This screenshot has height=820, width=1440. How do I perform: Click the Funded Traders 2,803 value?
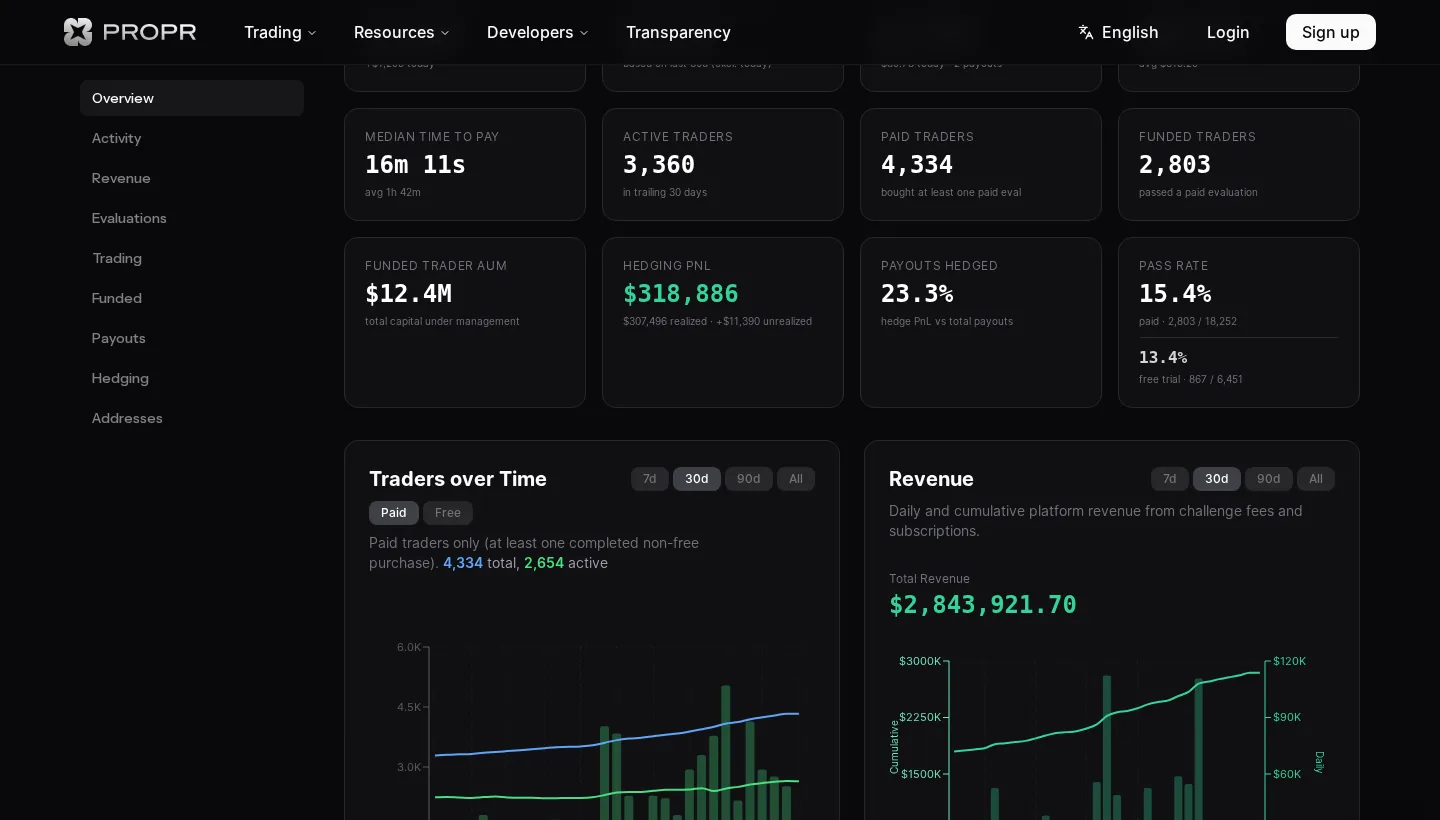[x=1175, y=165]
